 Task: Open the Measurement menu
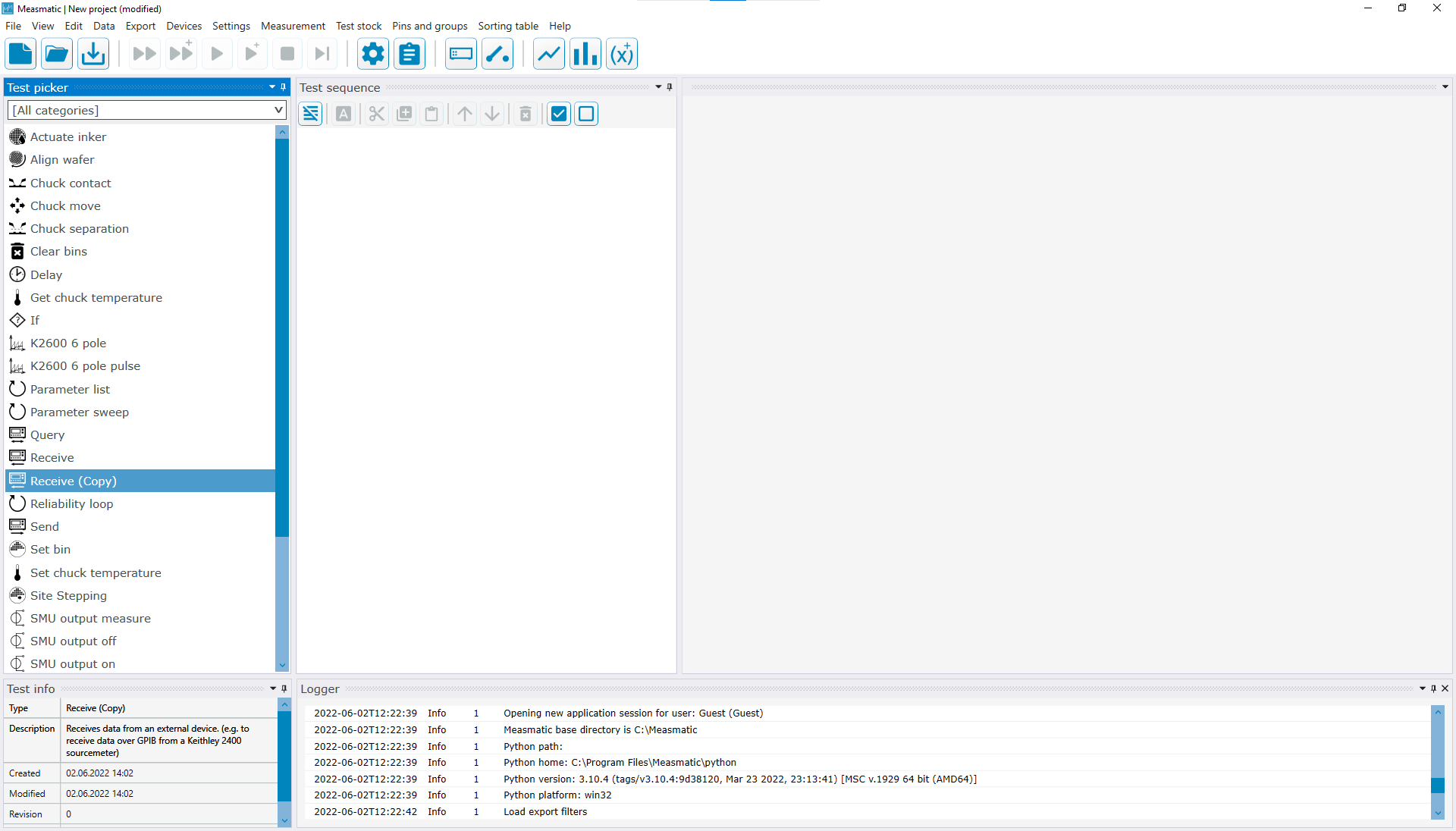coord(293,26)
